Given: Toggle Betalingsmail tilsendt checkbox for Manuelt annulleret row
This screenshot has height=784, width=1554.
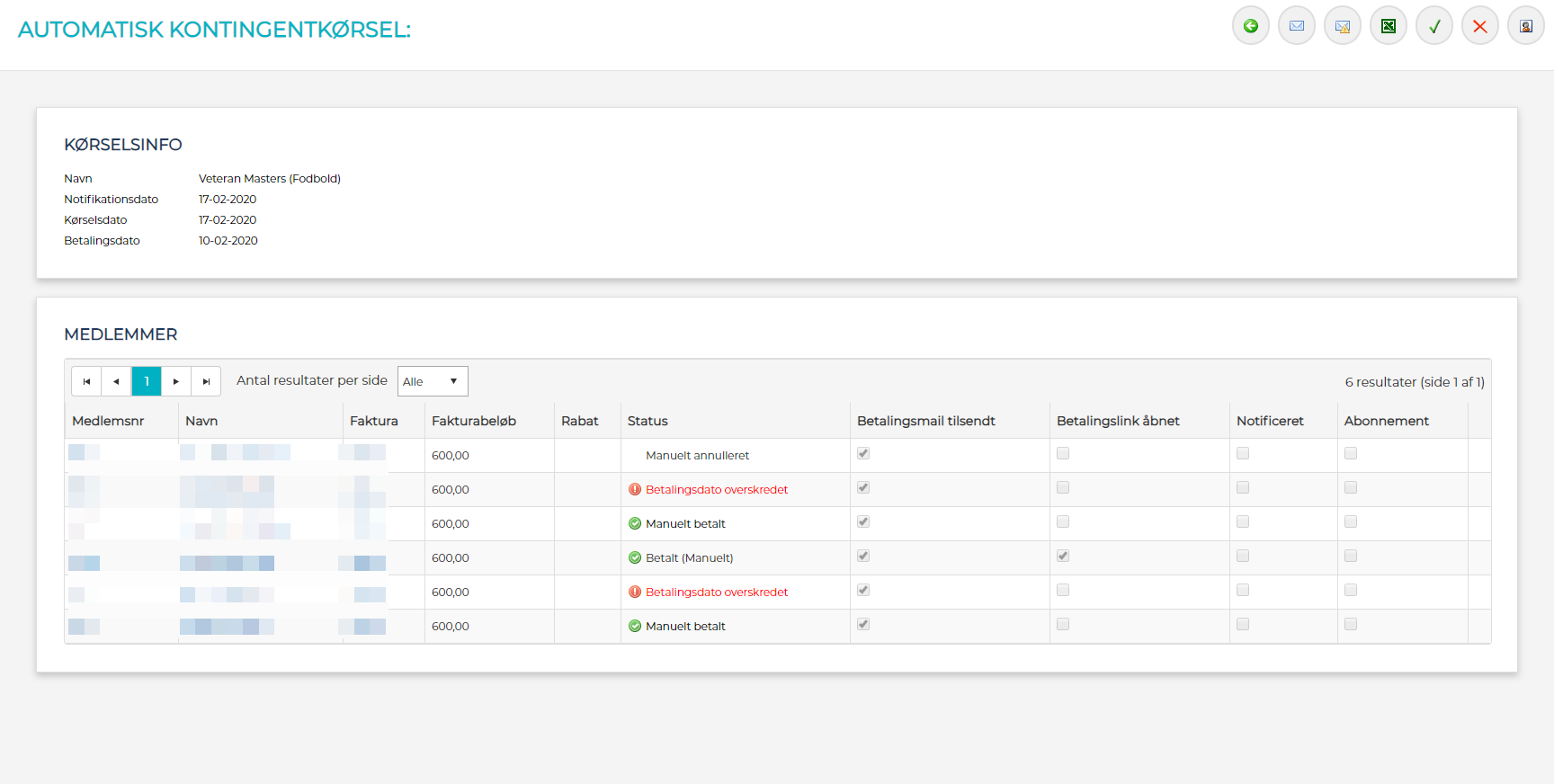Looking at the screenshot, I should pos(863,454).
